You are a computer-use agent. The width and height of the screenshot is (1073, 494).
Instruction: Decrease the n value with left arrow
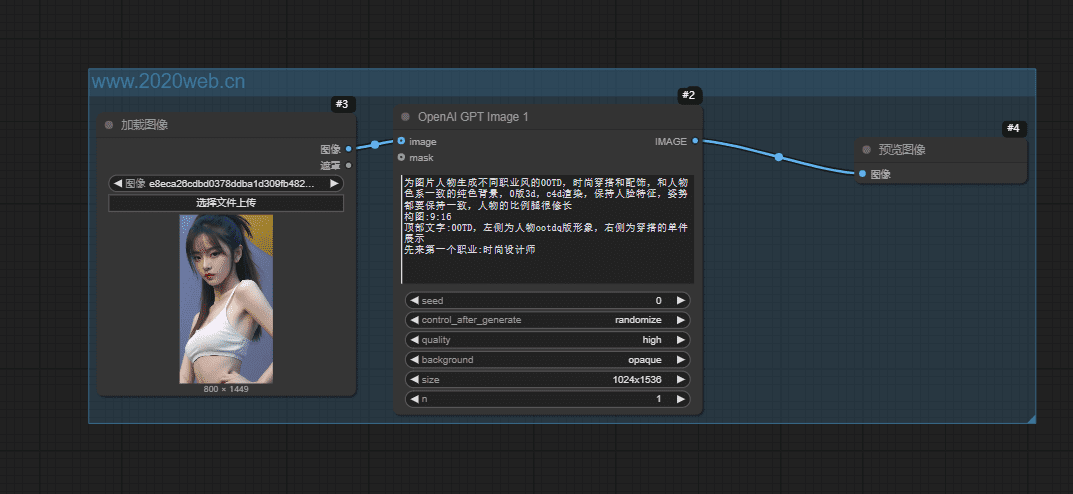tap(414, 399)
